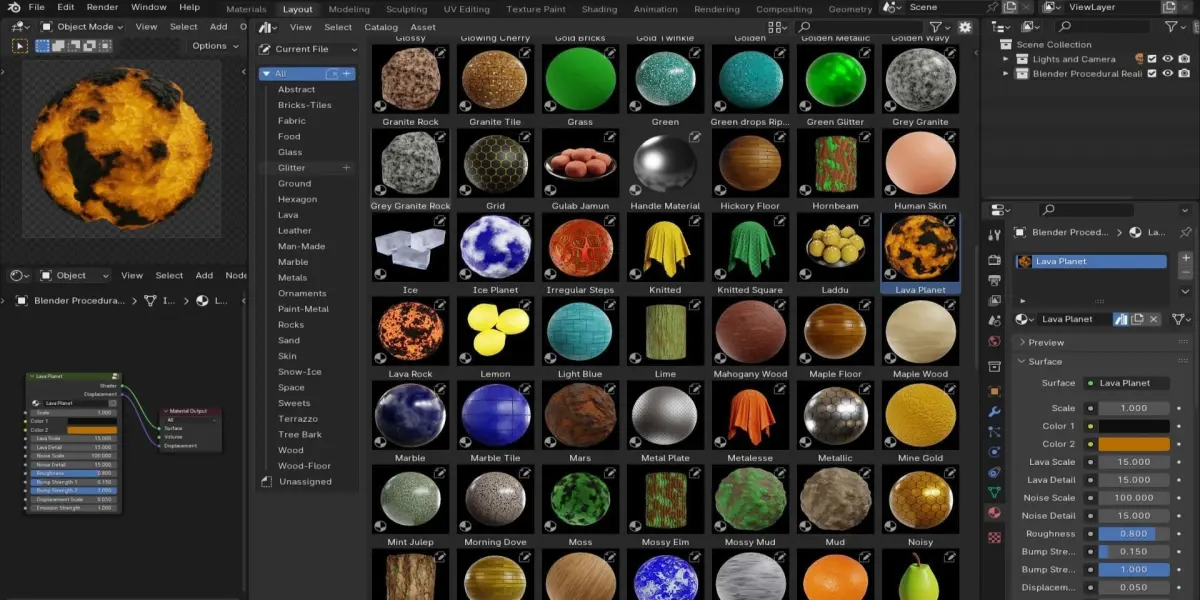Adjust the Roughness 0.800 slider
The height and width of the screenshot is (600, 1200).
(x=1134, y=534)
